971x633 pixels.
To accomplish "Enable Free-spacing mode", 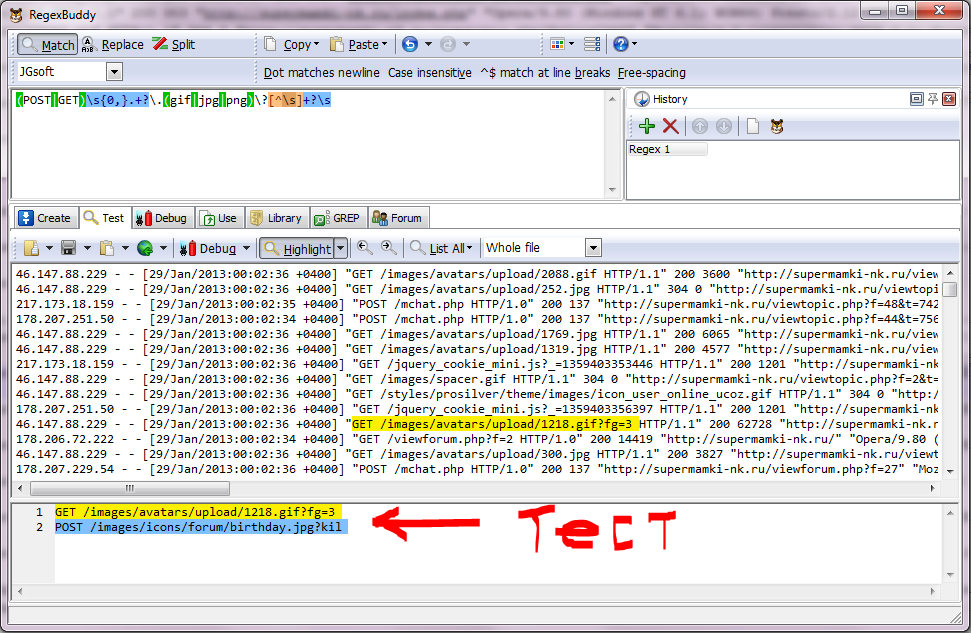I will pos(651,73).
